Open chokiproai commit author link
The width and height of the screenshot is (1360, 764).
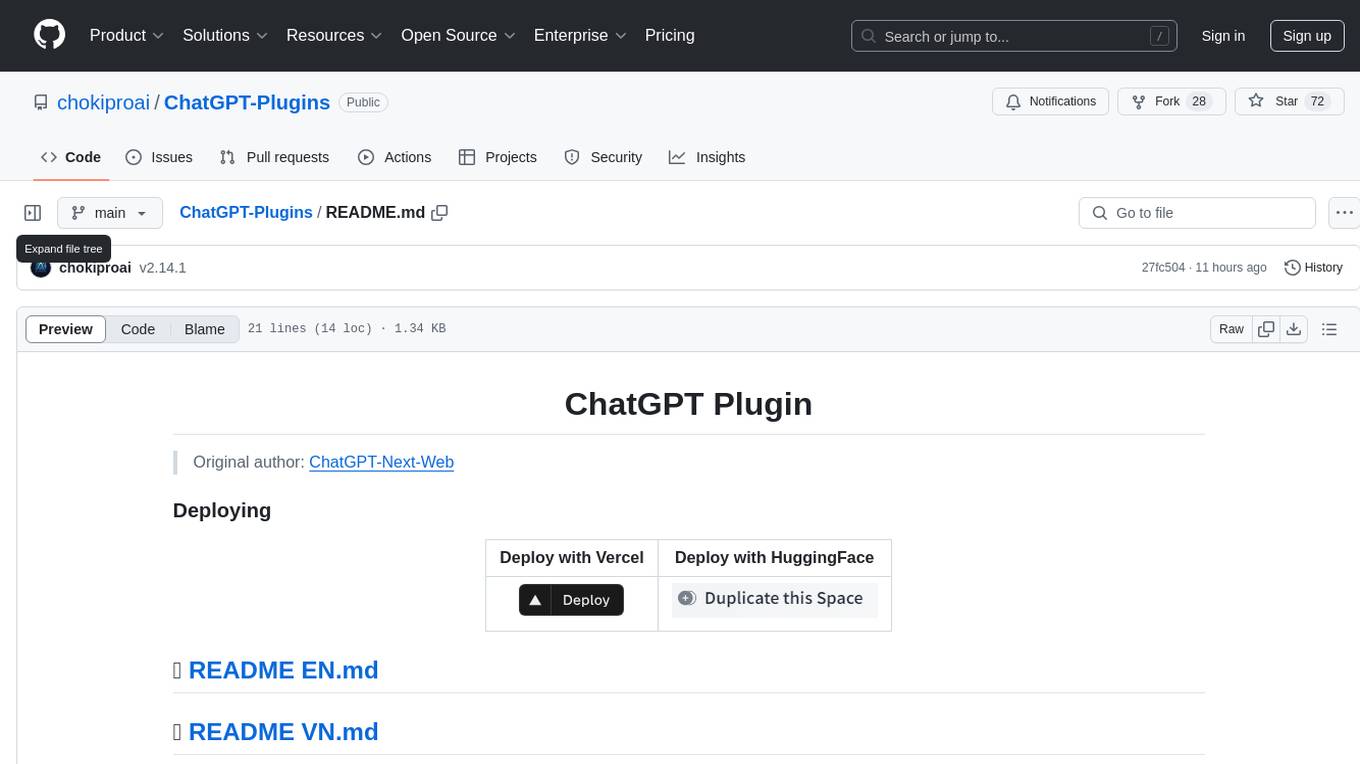click(x=95, y=268)
